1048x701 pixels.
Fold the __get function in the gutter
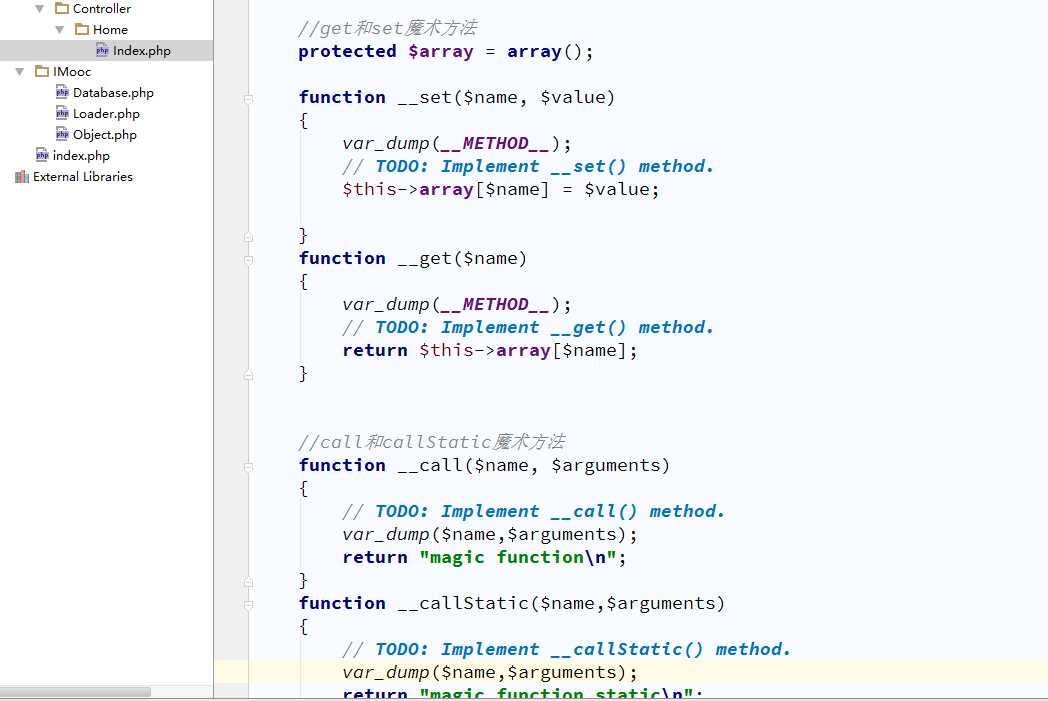tap(249, 261)
